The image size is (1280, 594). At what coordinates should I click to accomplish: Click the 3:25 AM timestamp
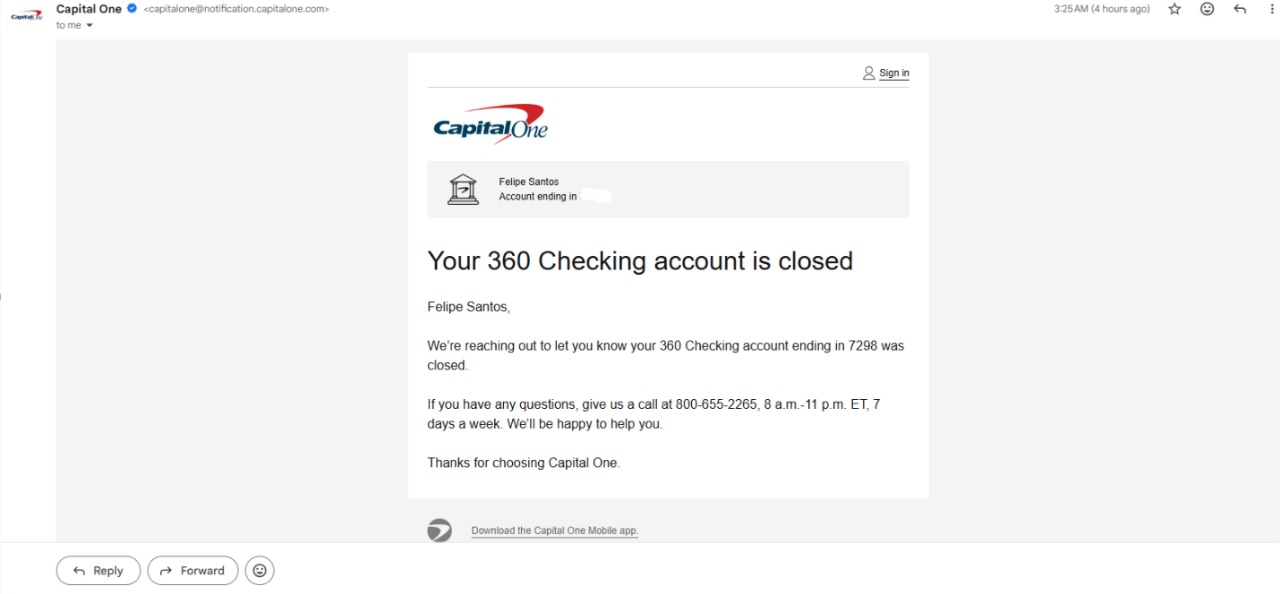coord(1101,9)
